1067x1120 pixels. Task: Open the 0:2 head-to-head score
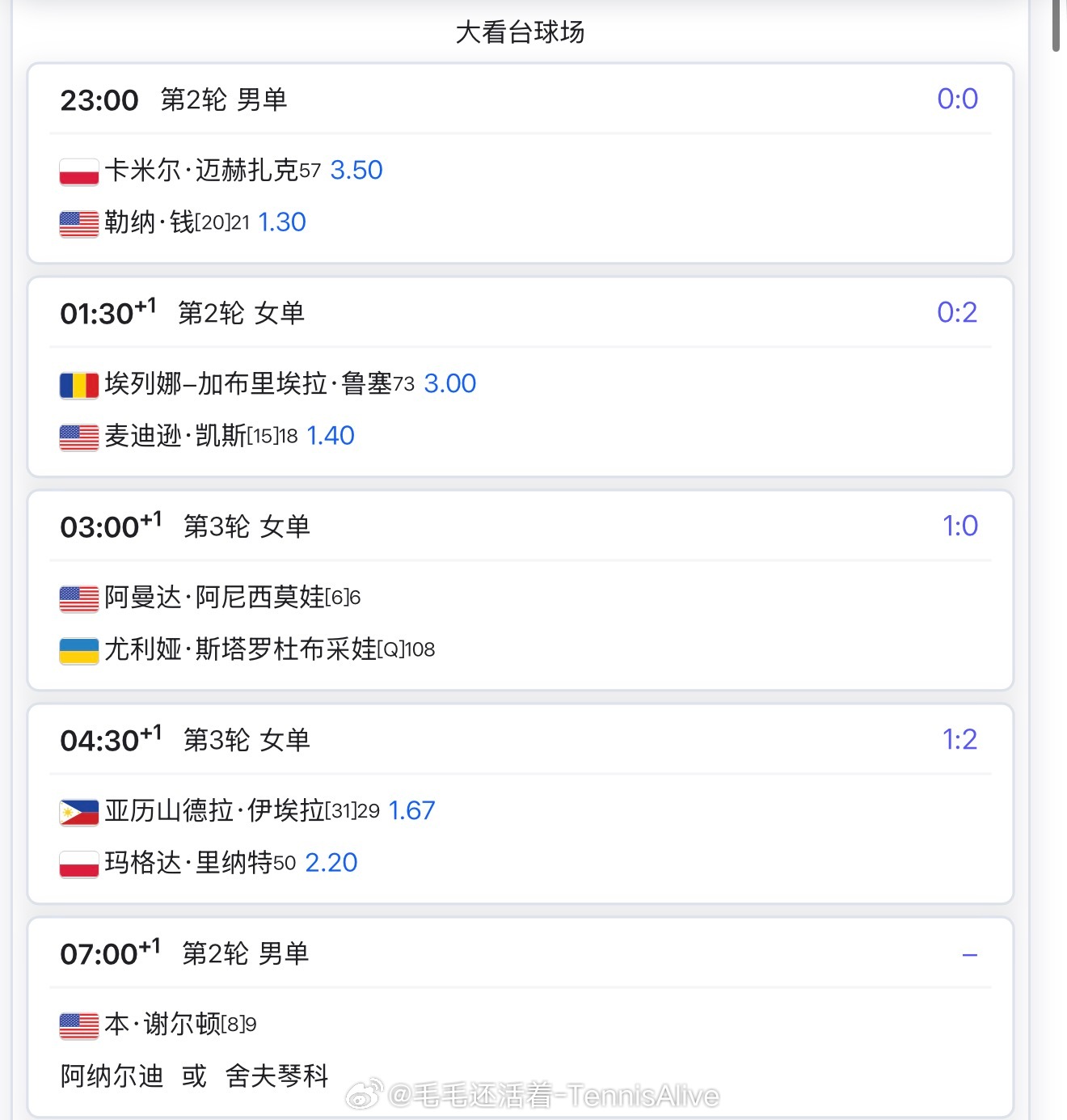tap(958, 312)
